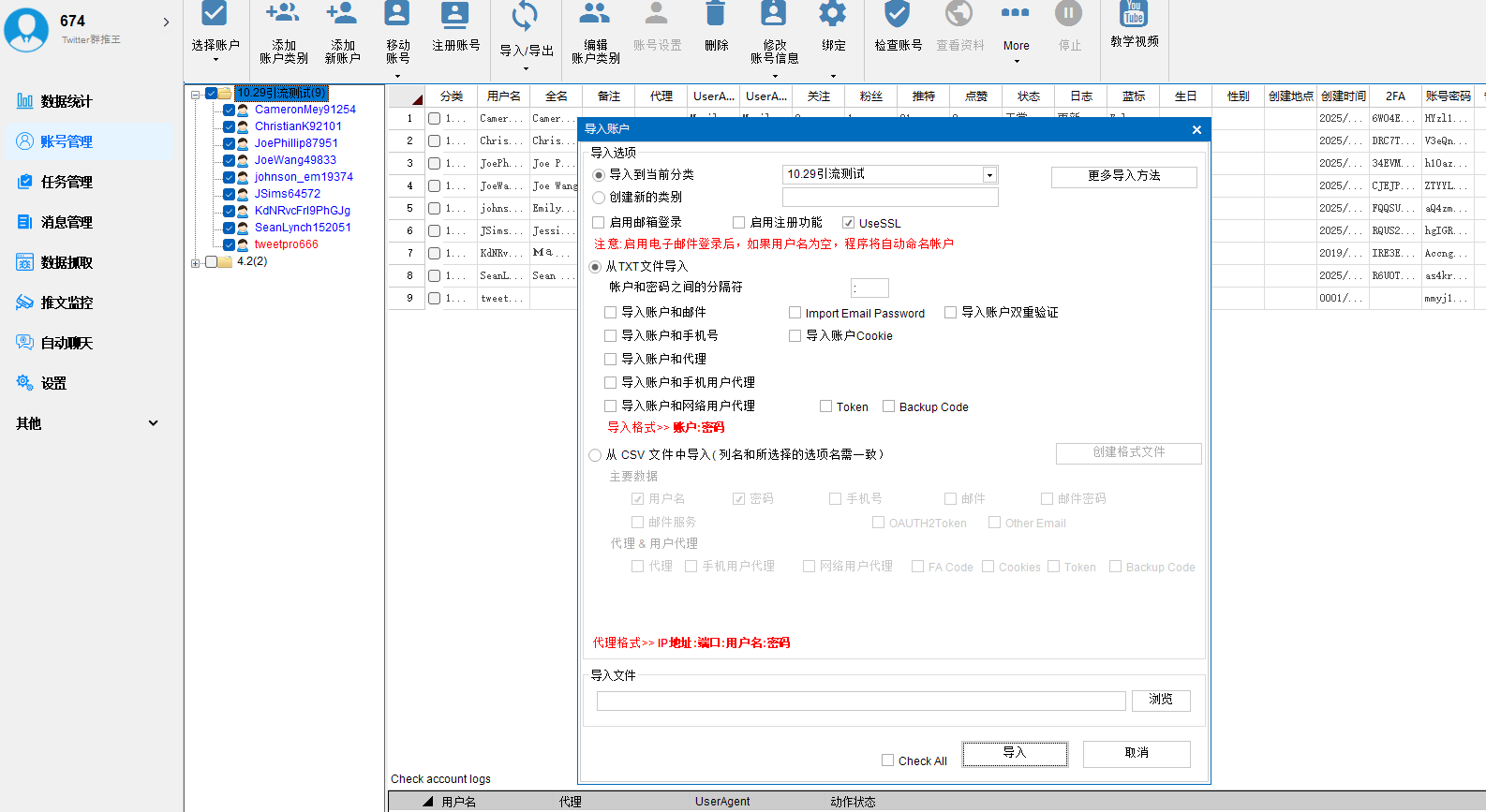Screen dimensions: 1486x812
Task: Tick the Check All checkbox
Action: [887, 760]
